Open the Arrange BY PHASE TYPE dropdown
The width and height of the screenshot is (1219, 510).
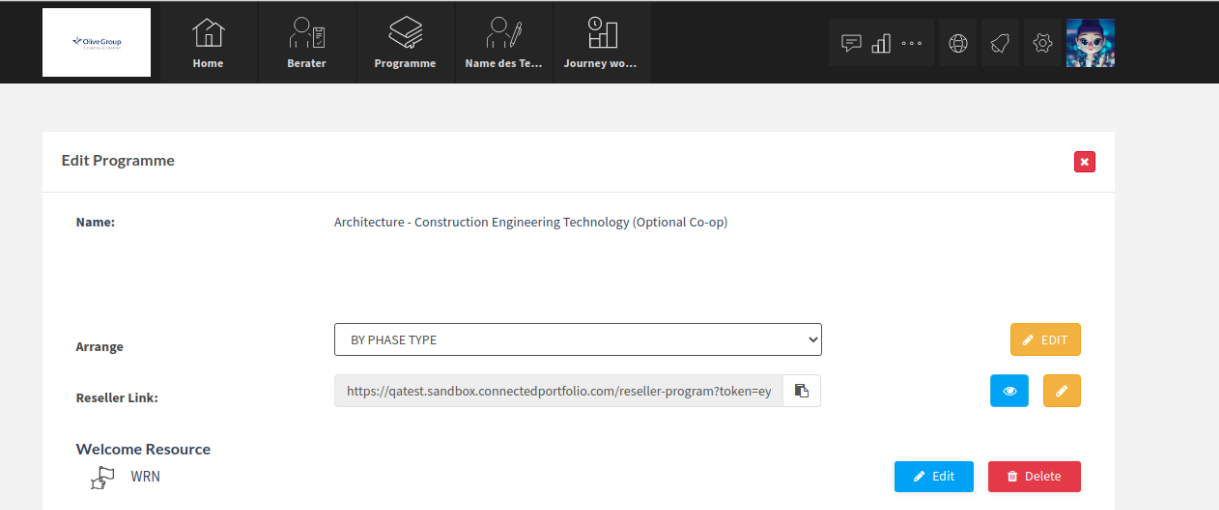[x=578, y=340]
